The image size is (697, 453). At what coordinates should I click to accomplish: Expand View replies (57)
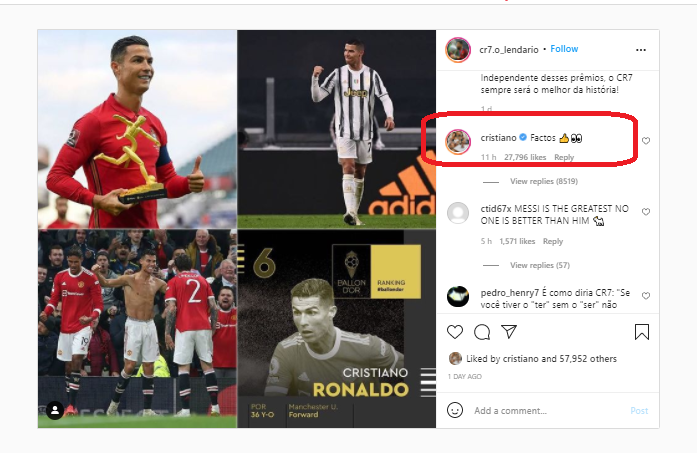click(540, 265)
